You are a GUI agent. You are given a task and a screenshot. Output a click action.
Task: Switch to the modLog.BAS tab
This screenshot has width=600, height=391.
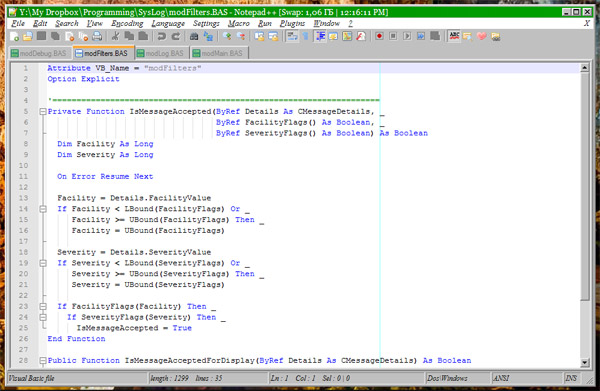(x=161, y=53)
